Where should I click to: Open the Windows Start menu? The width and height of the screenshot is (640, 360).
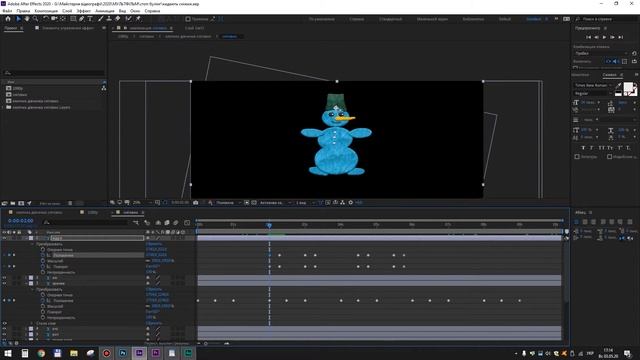(8, 353)
